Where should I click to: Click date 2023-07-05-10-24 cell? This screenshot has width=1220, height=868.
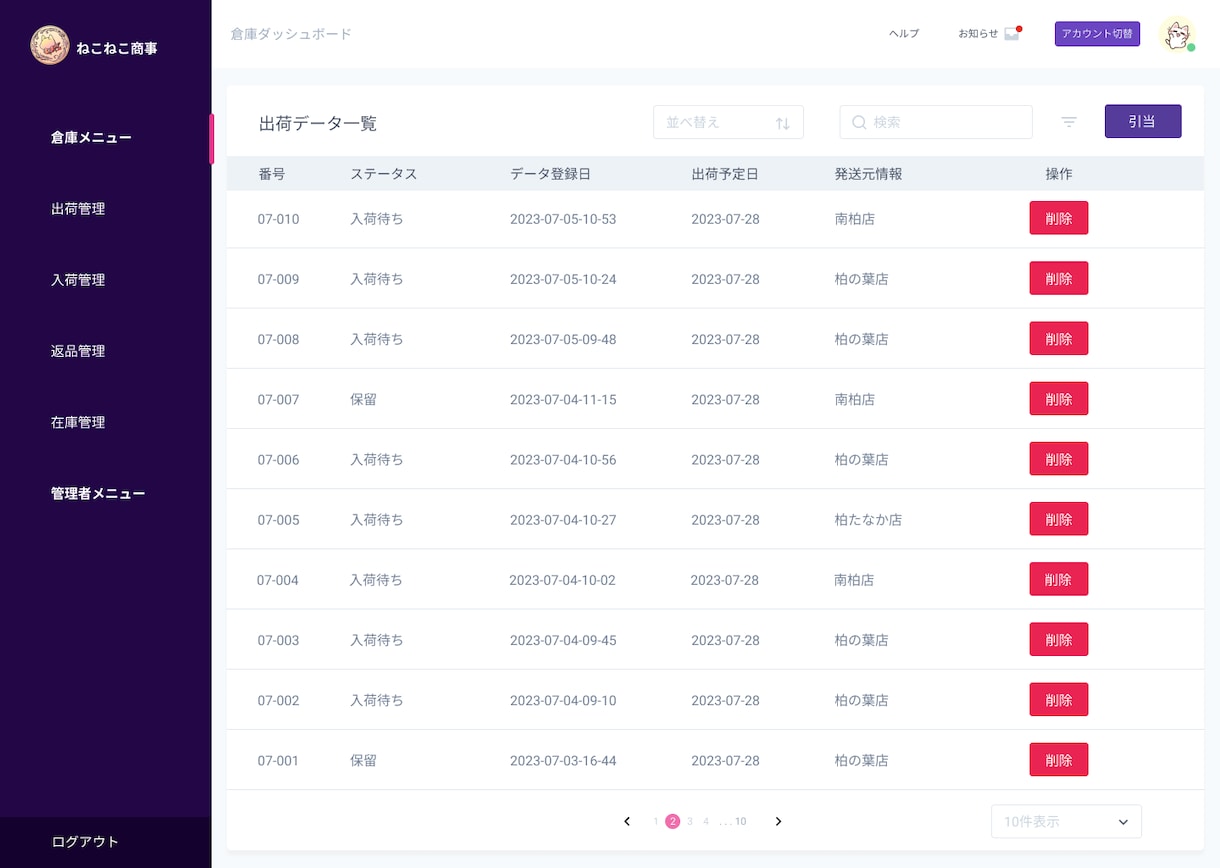point(563,279)
